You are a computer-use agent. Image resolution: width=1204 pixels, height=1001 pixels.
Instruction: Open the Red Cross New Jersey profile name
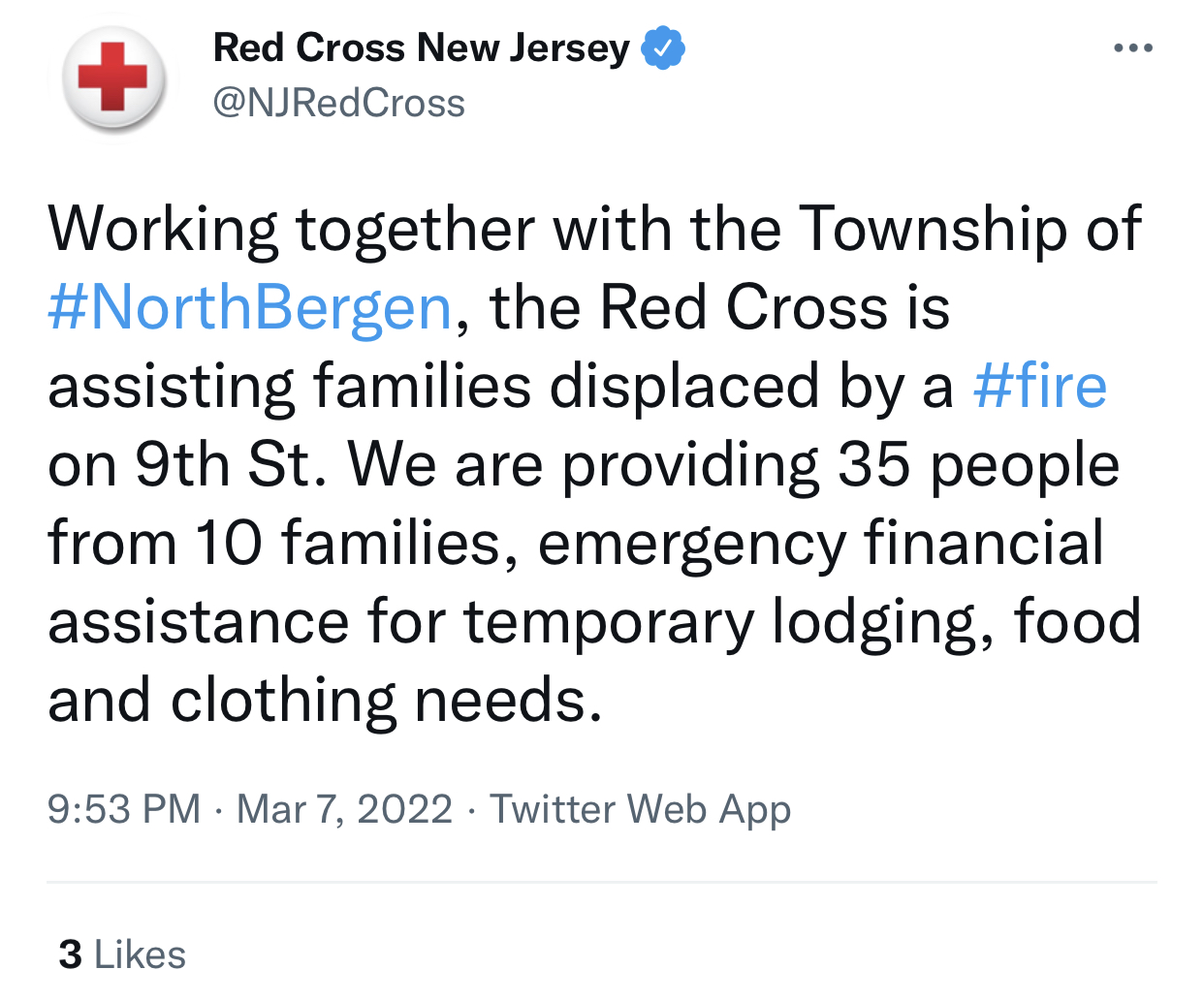(x=421, y=48)
